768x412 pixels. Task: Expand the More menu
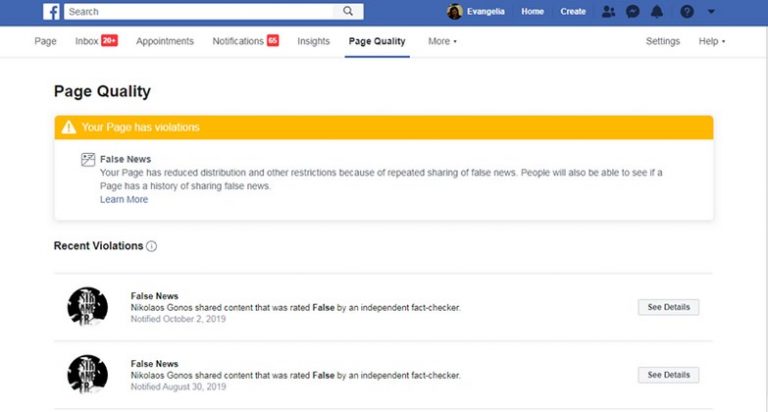(442, 41)
